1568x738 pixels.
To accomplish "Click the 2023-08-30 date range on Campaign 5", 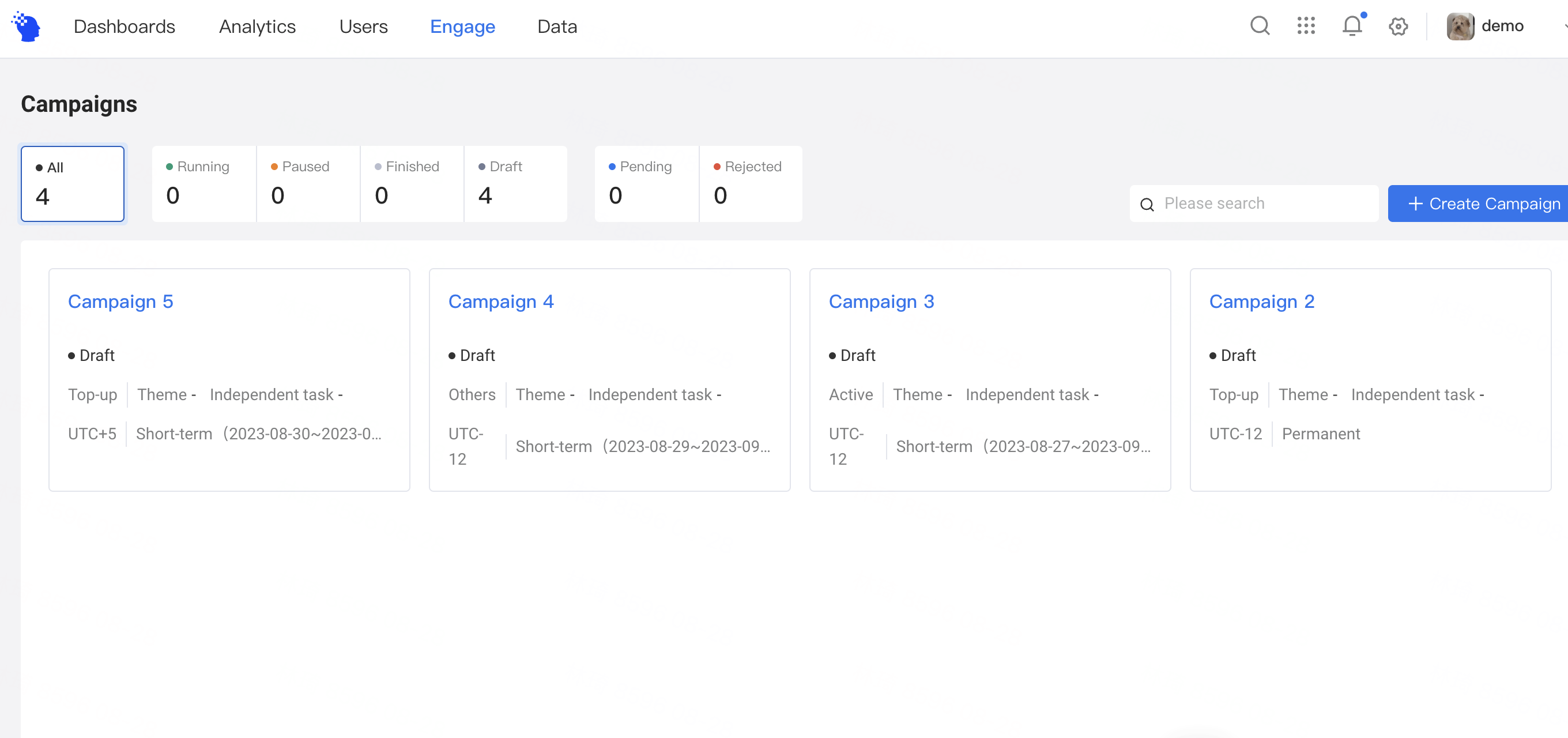I will coord(302,434).
